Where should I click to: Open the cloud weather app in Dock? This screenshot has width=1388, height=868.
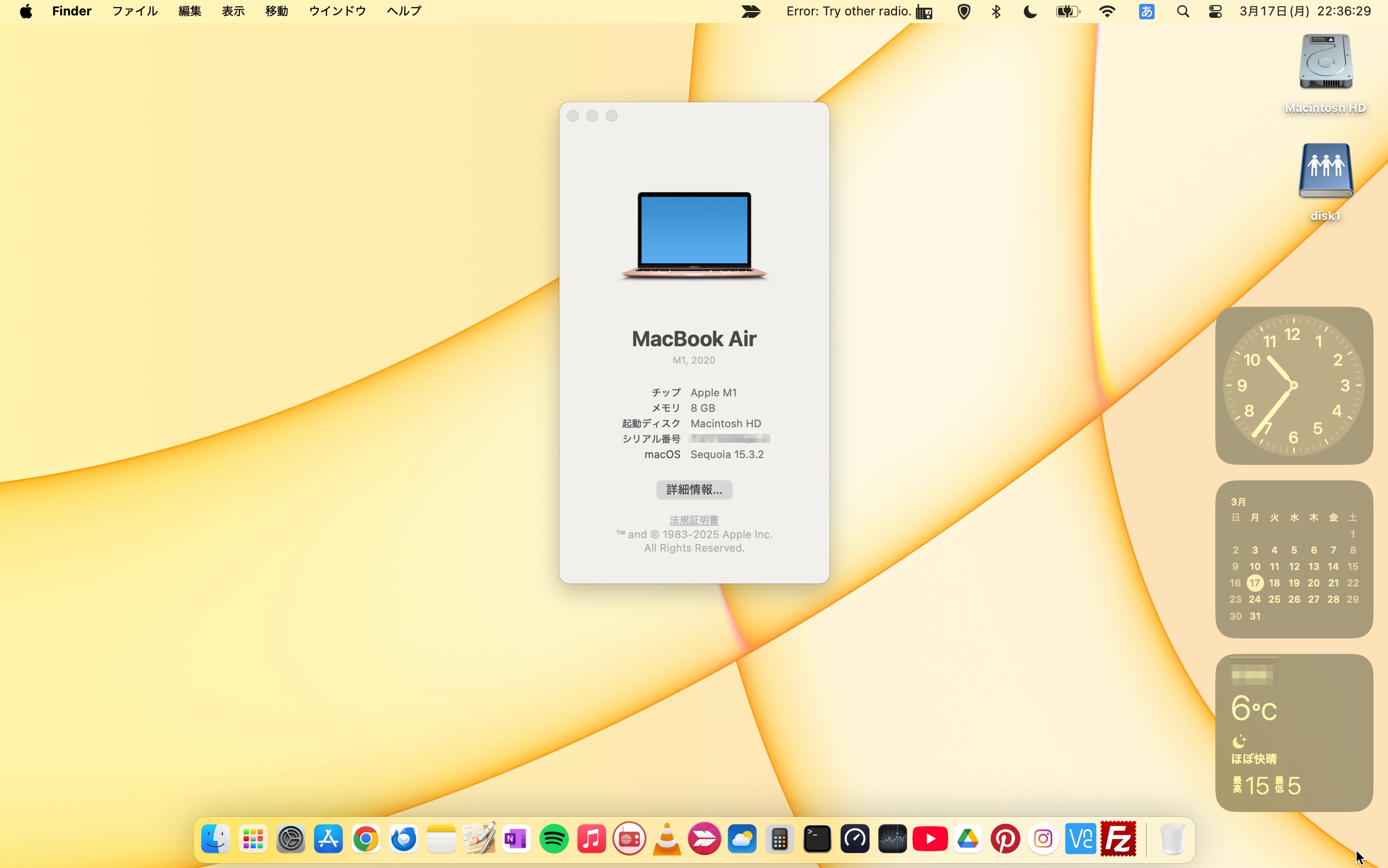(x=742, y=839)
